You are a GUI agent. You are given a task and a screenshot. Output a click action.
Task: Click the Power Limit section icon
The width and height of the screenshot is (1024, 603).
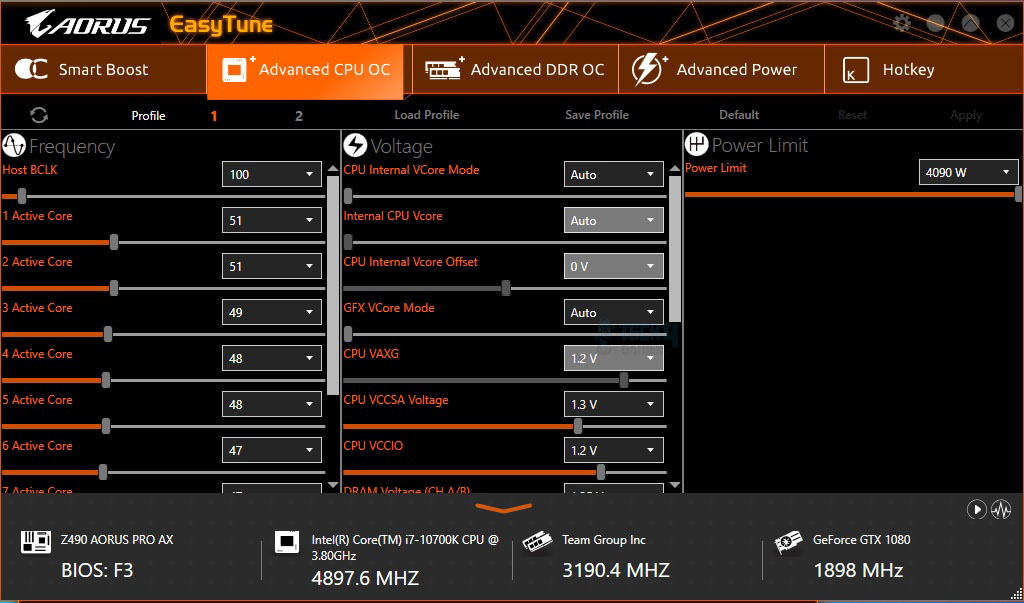coord(697,144)
